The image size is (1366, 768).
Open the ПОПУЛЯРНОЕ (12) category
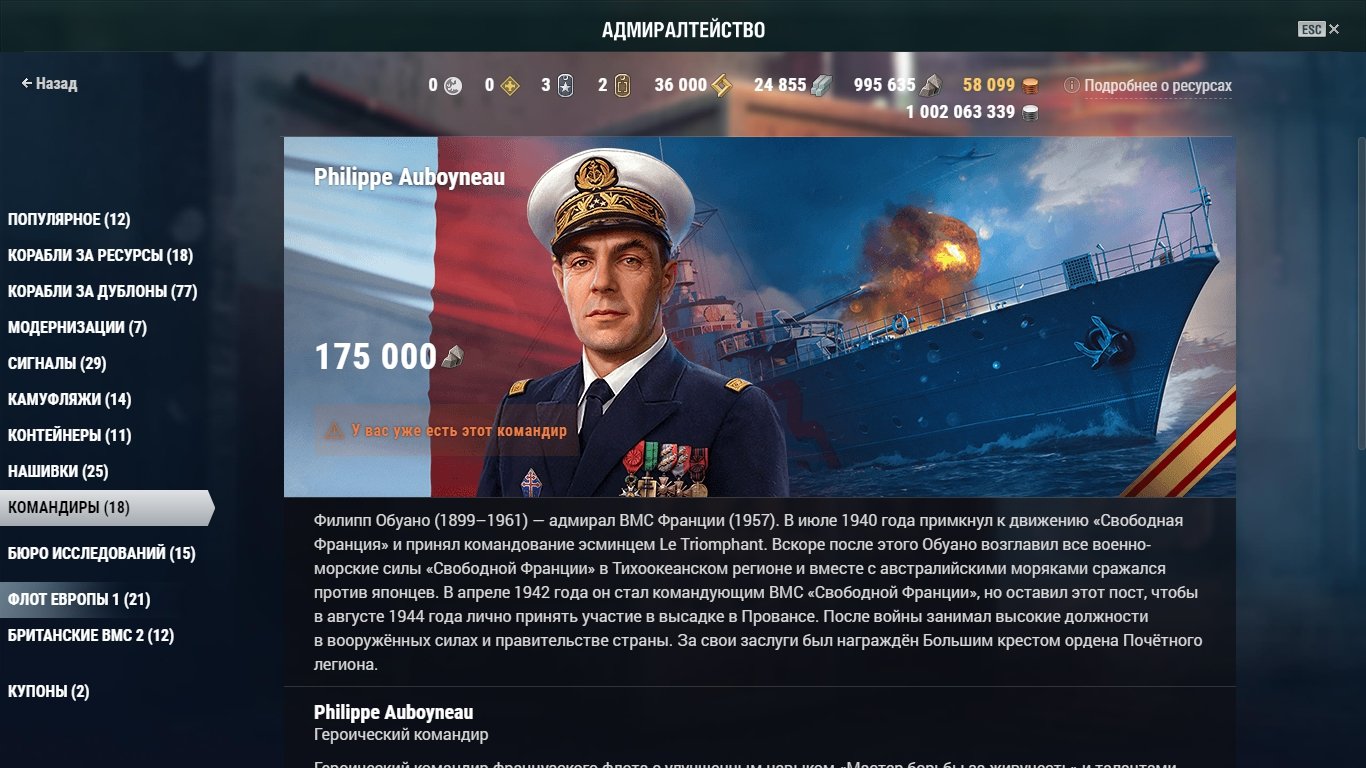click(69, 219)
